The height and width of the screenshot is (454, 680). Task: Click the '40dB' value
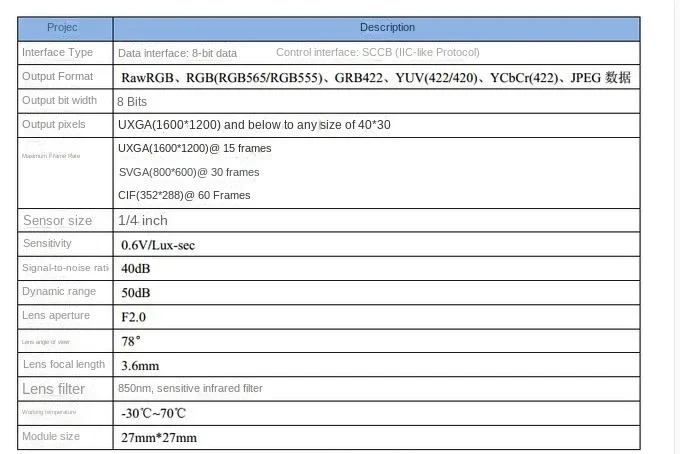(136, 269)
